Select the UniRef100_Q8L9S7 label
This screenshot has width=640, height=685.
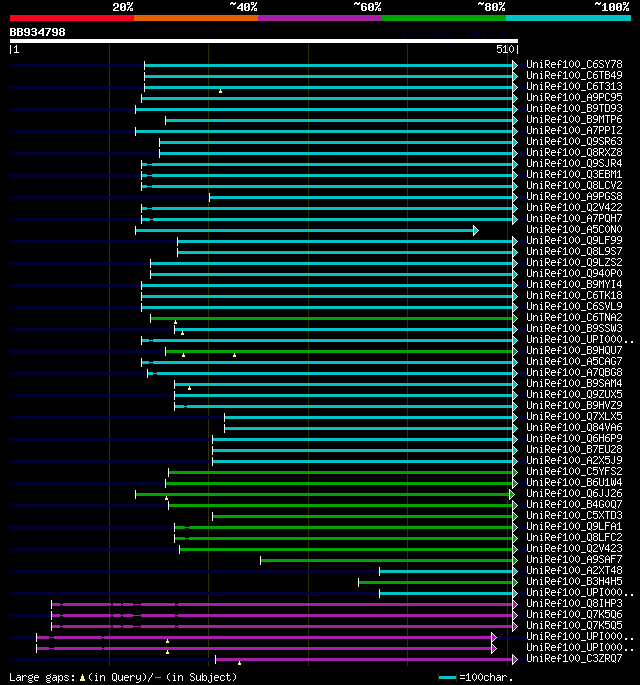tap(574, 251)
